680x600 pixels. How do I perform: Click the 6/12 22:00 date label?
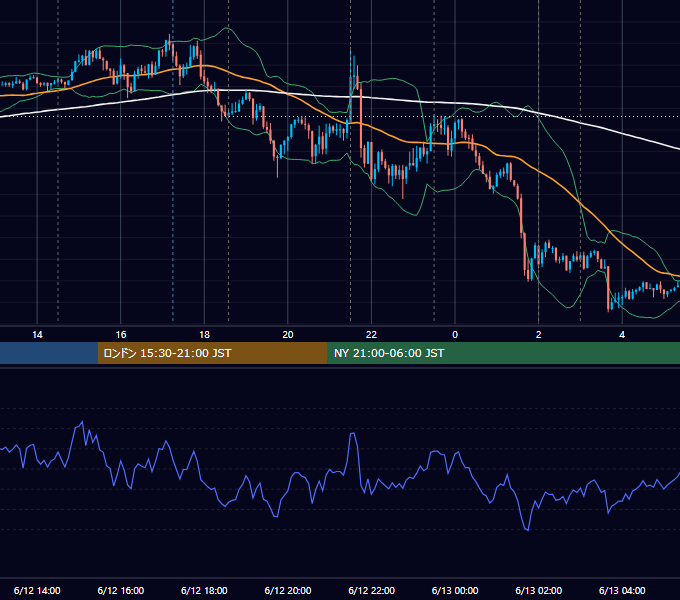372,590
